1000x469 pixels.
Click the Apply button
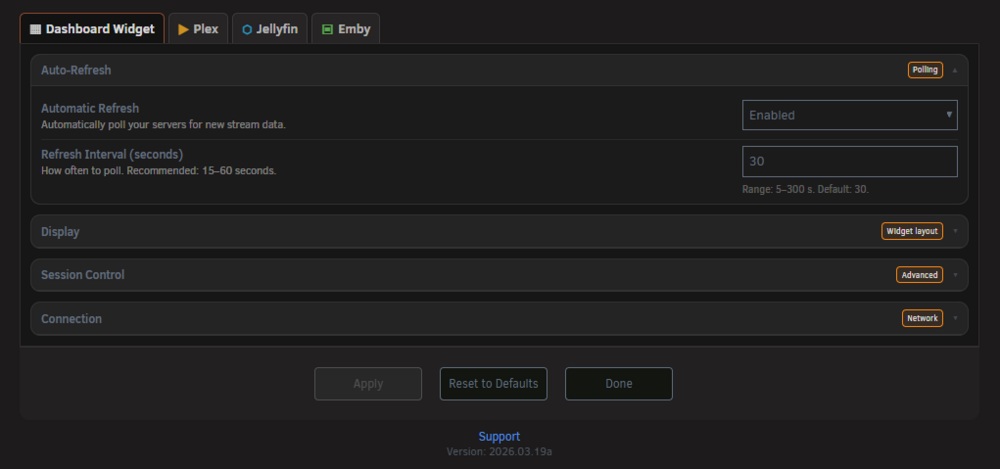pyautogui.click(x=368, y=384)
